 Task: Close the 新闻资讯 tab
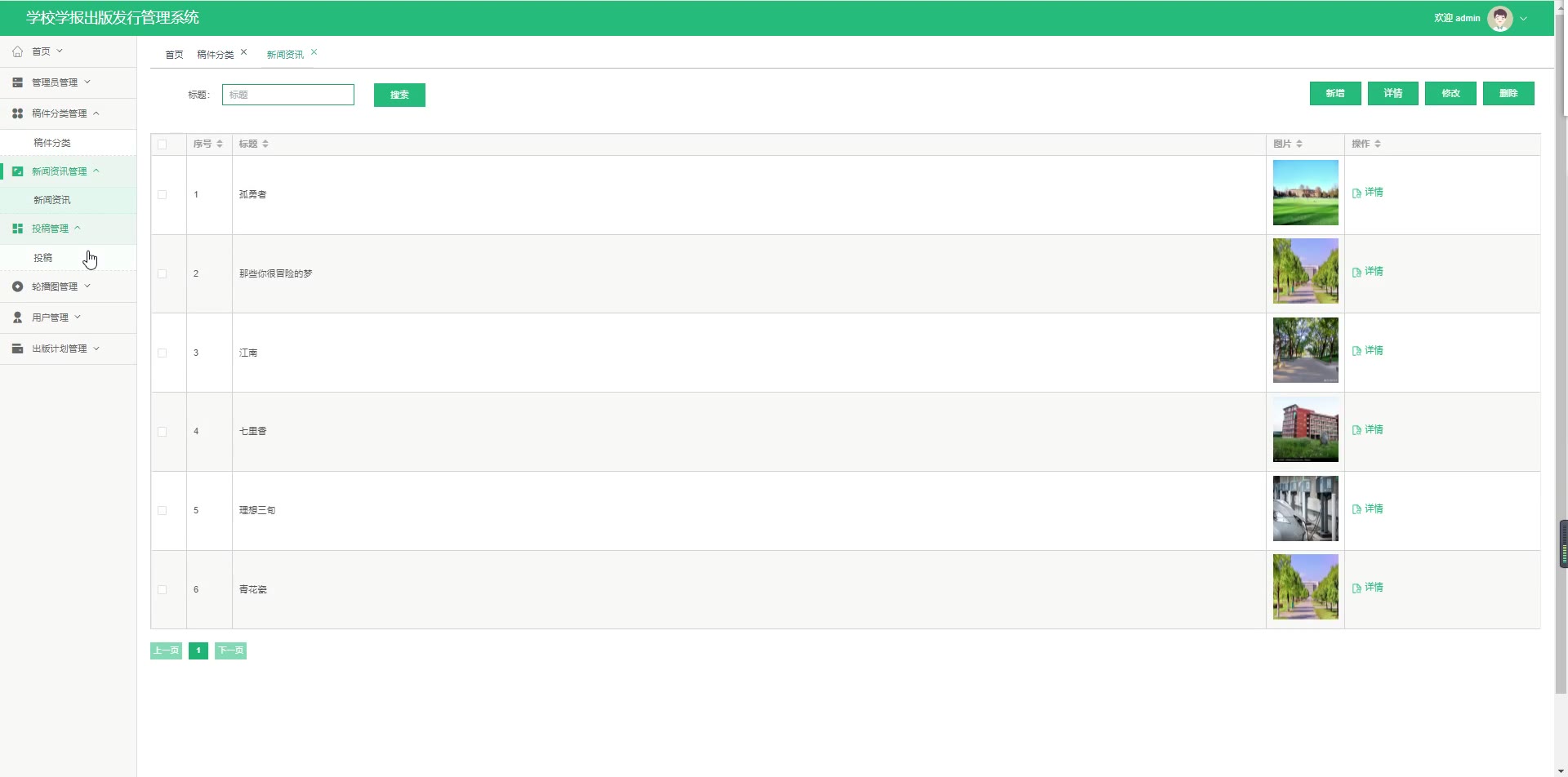pos(314,52)
